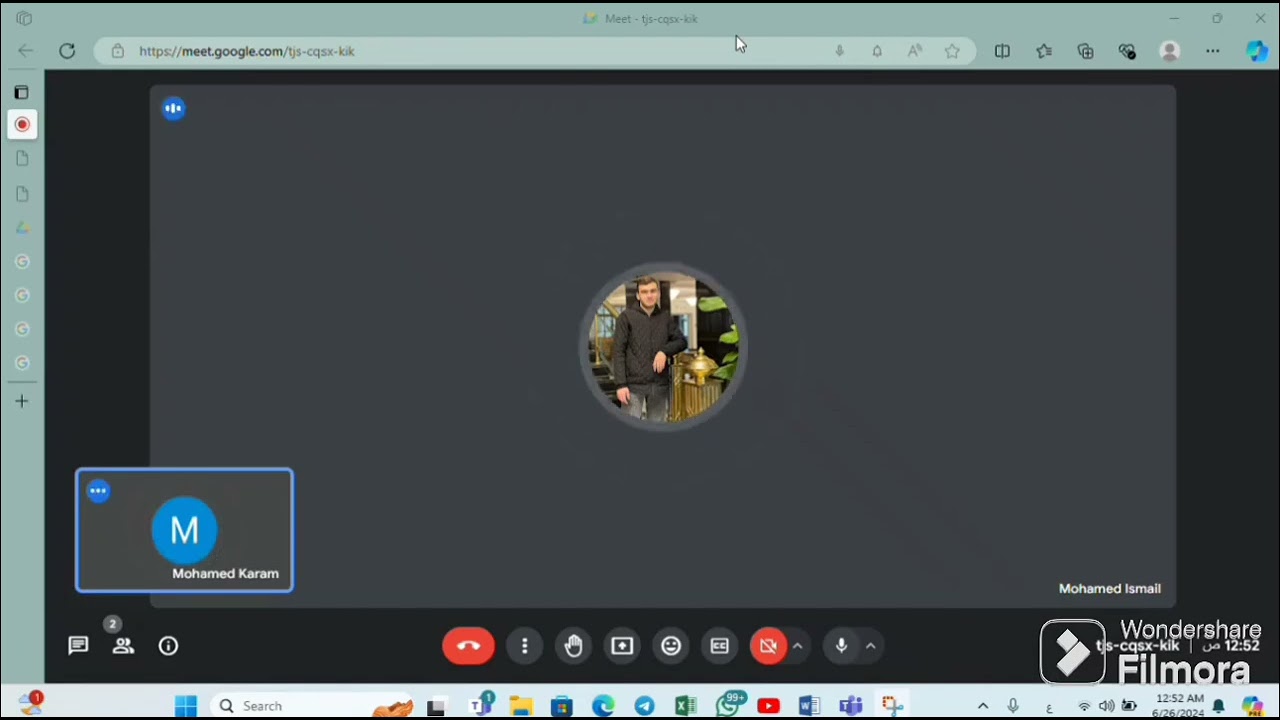Open the chat with everyone panel
Image resolution: width=1280 pixels, height=720 pixels.
[78, 646]
